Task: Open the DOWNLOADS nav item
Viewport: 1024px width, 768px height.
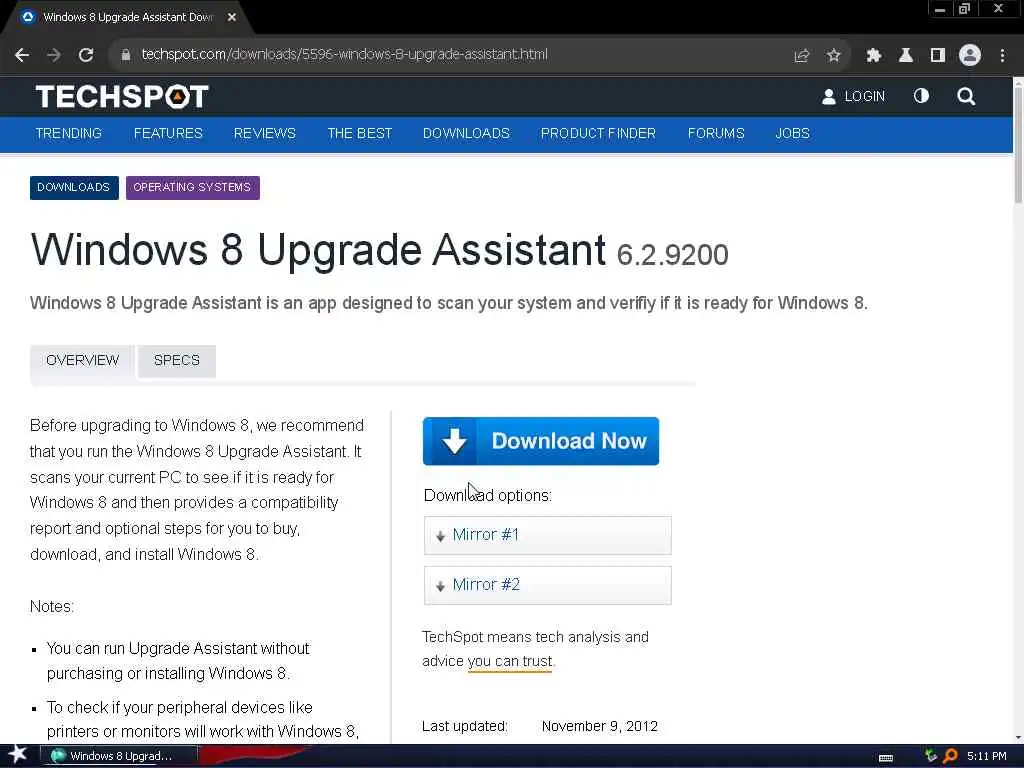Action: (x=466, y=133)
